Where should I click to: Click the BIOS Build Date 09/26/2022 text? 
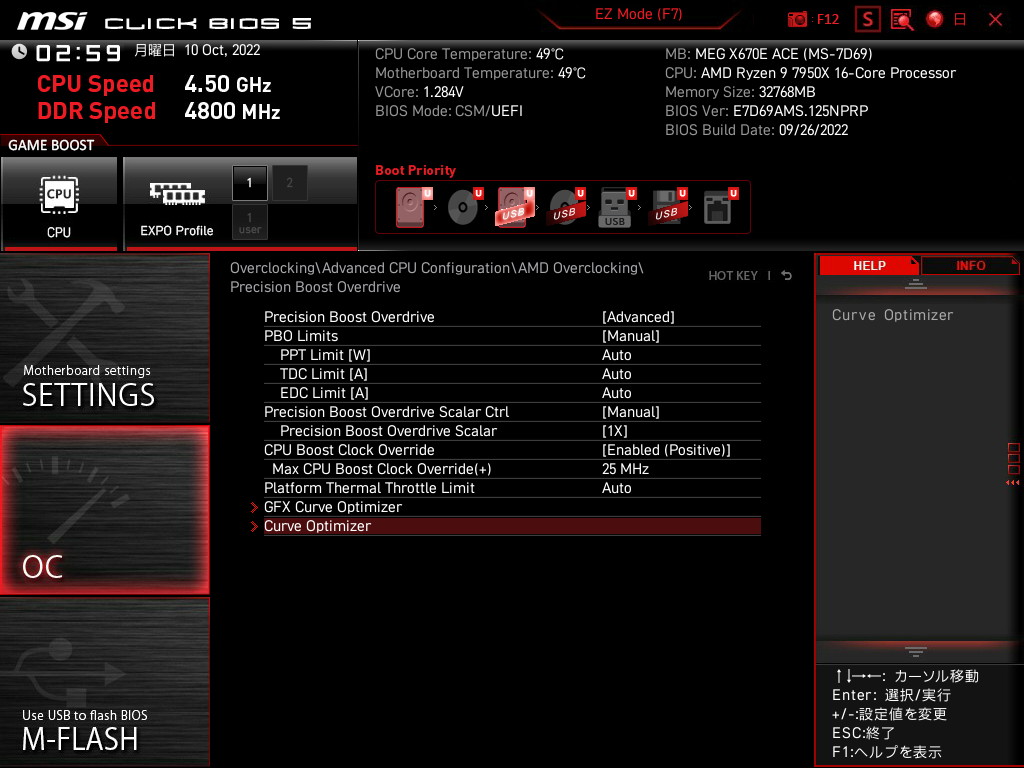point(756,130)
